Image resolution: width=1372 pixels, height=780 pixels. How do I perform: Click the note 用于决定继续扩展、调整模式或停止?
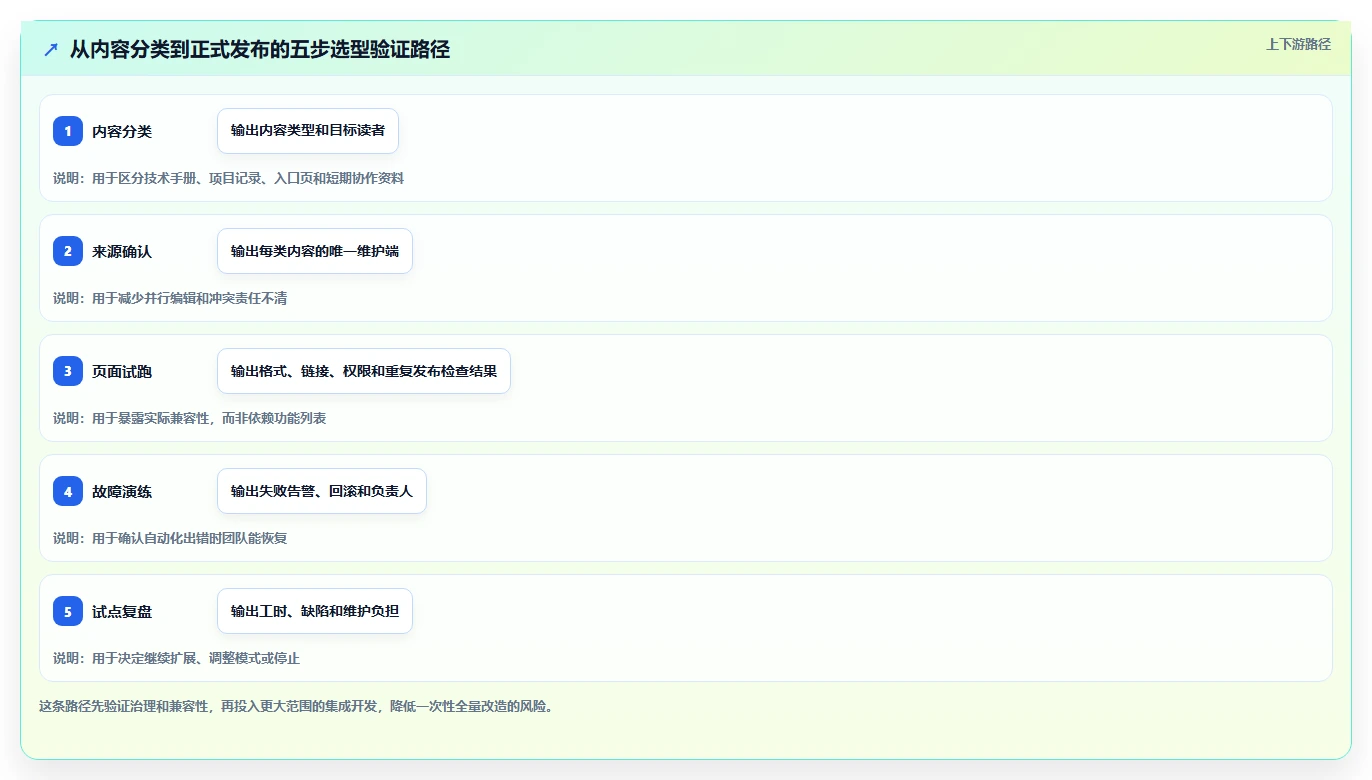click(x=196, y=658)
